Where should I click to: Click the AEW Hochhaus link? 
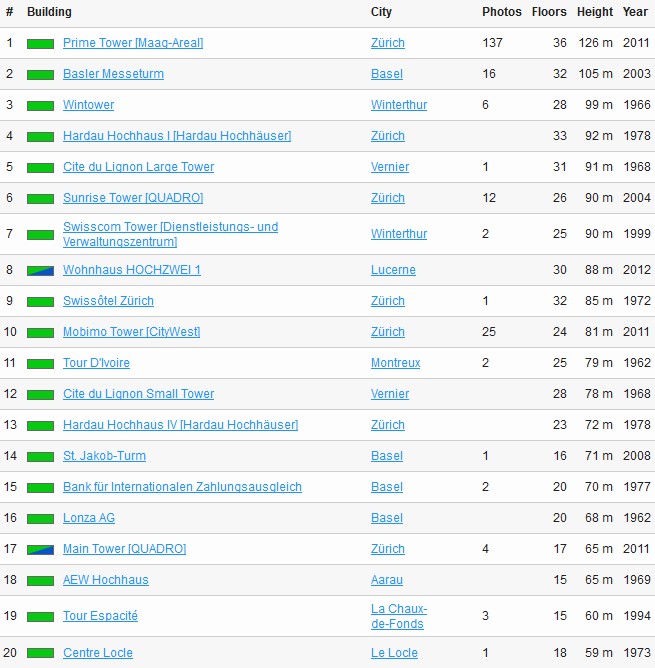[106, 580]
